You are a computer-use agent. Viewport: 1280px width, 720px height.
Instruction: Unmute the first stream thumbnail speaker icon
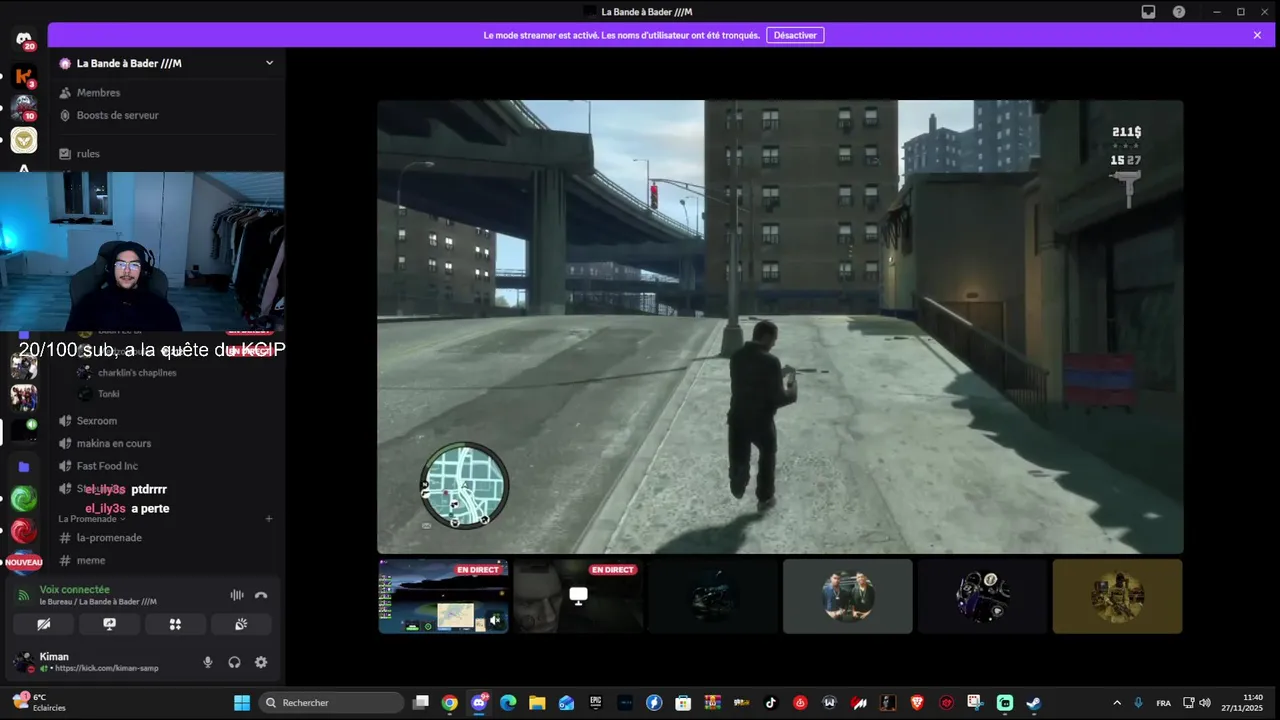click(495, 621)
